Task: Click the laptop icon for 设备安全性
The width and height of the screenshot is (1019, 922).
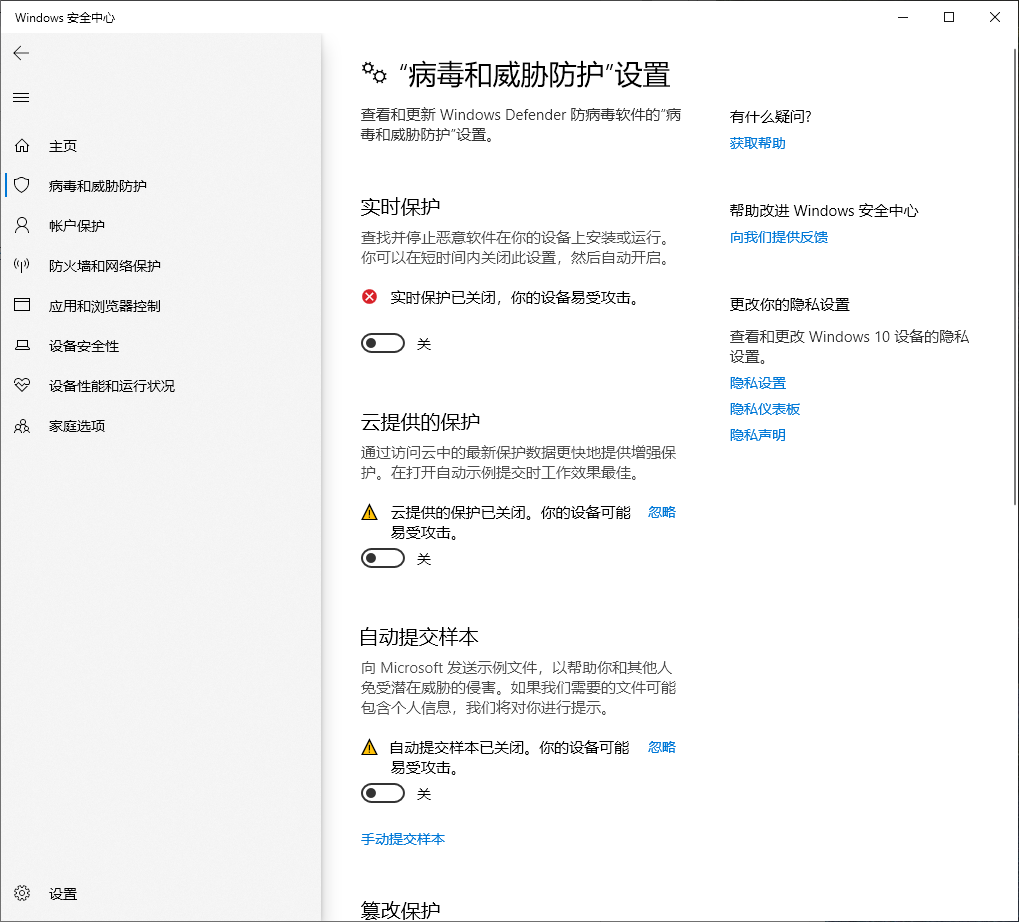Action: click(x=22, y=345)
